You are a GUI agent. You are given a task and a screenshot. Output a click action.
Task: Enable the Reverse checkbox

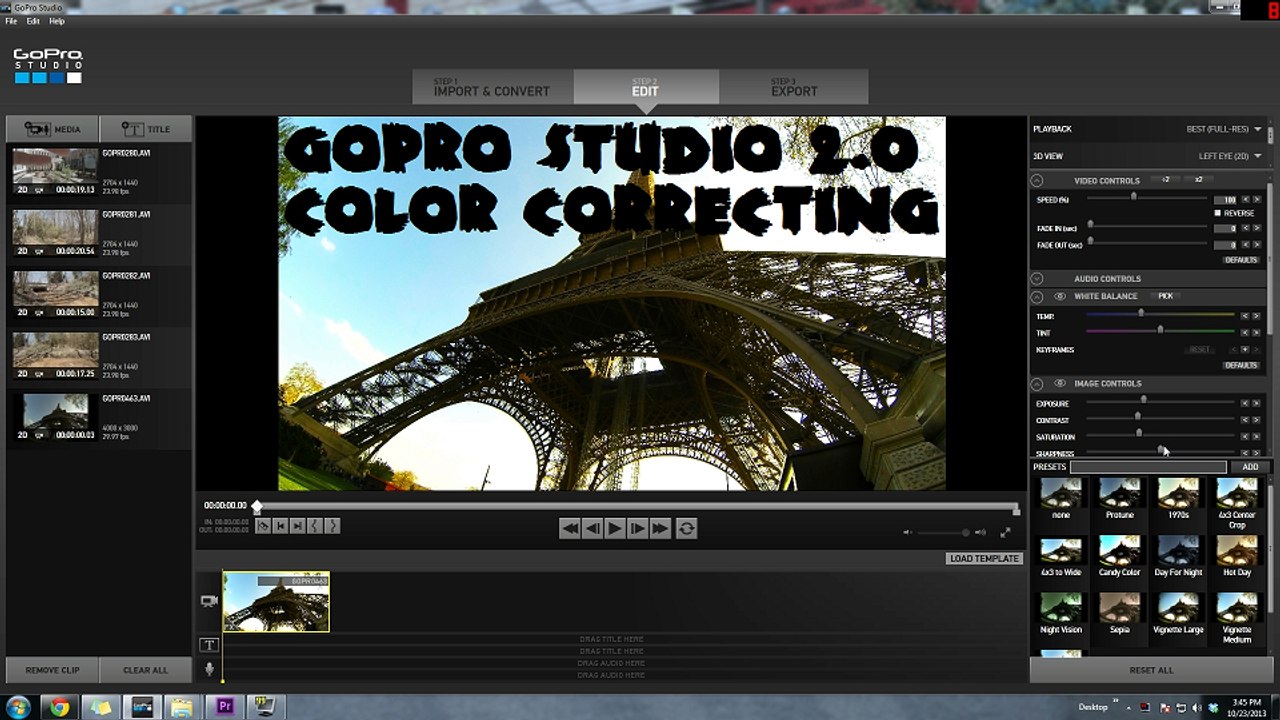tap(1218, 213)
